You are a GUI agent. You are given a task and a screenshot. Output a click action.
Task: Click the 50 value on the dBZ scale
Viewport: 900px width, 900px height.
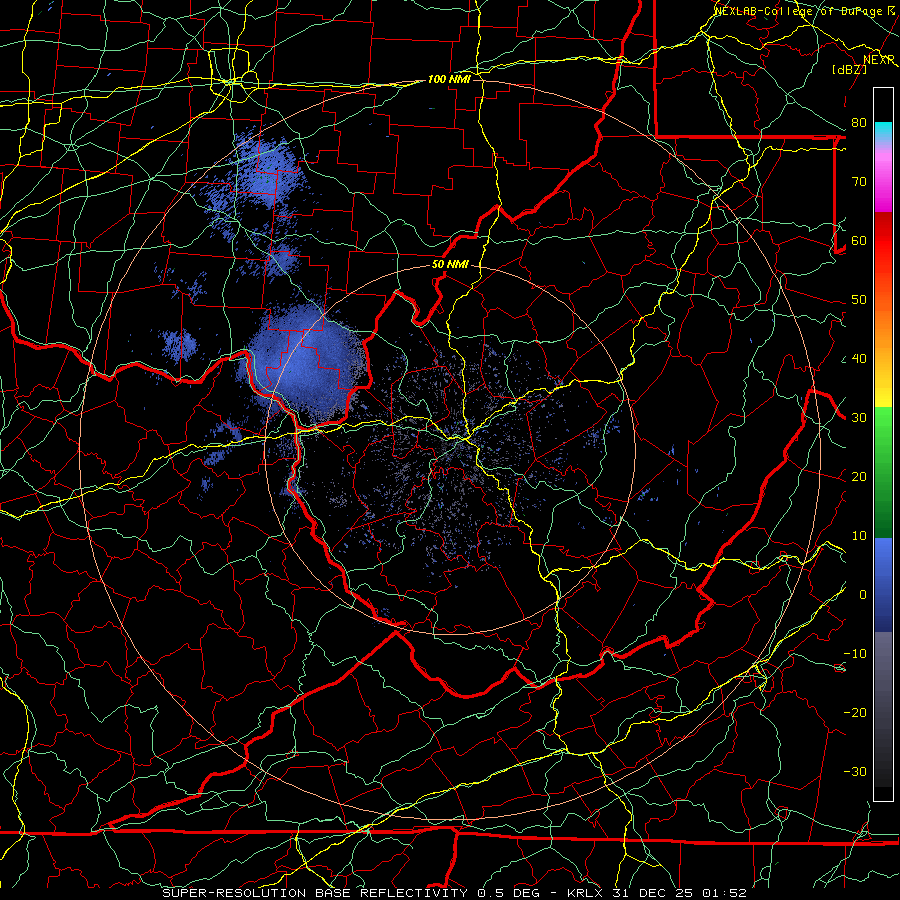point(859,300)
